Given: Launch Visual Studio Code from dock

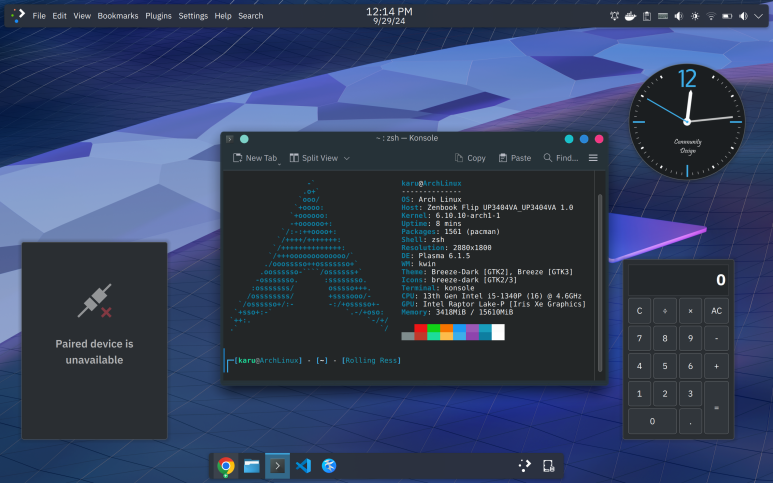Looking at the screenshot, I should [x=303, y=466].
